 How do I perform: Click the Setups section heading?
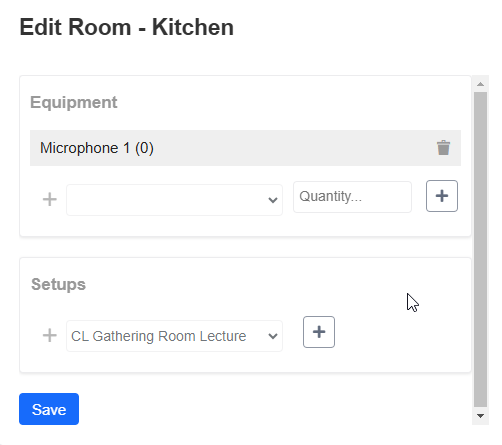pos(58,284)
